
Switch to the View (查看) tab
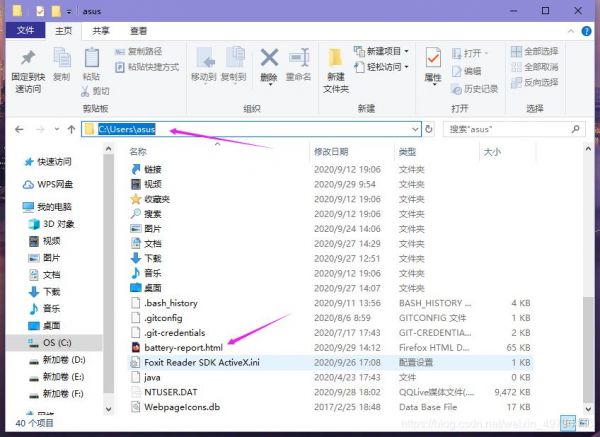tap(138, 31)
